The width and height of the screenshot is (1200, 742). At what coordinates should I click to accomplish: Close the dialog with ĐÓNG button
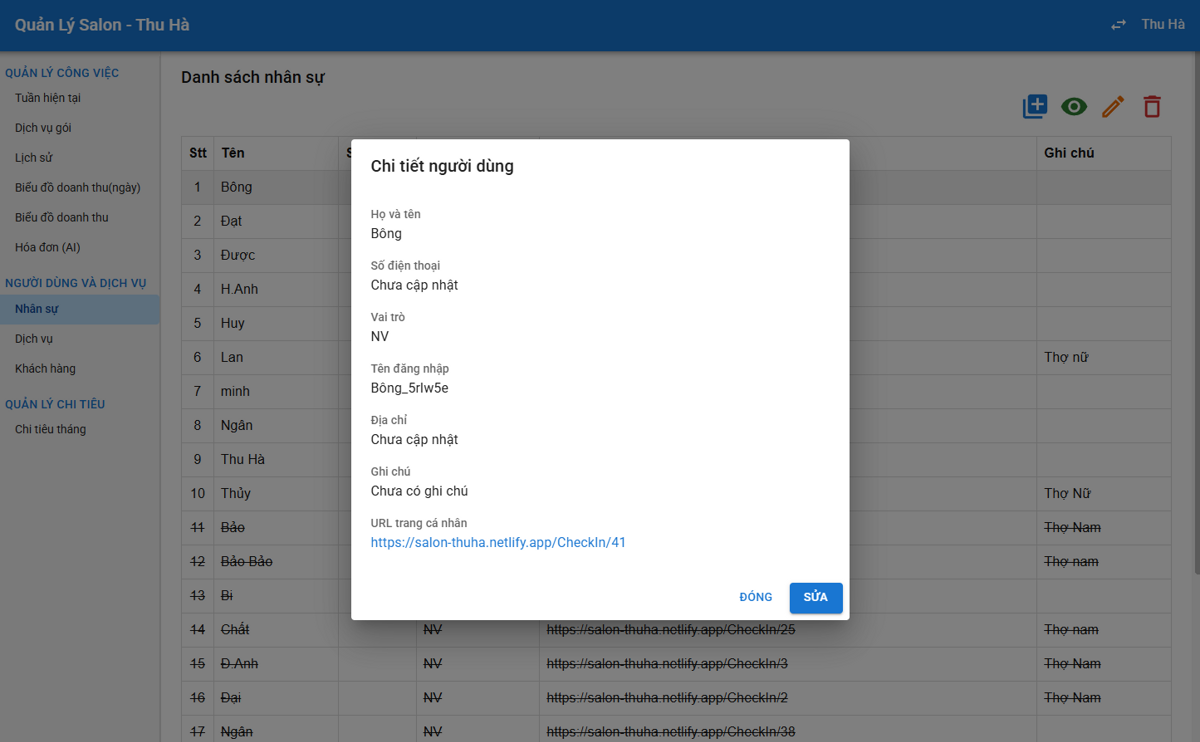pyautogui.click(x=756, y=597)
